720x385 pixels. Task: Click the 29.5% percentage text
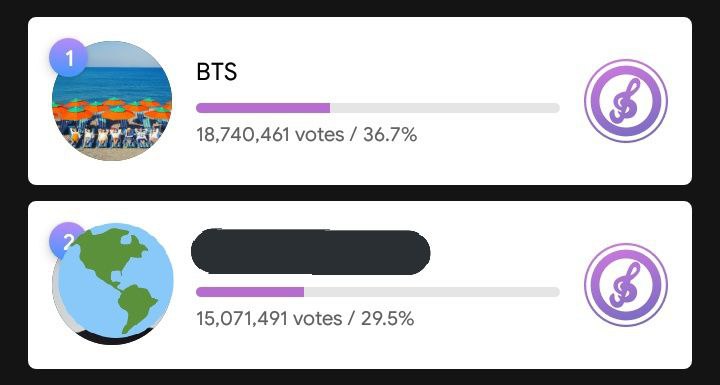click(388, 318)
